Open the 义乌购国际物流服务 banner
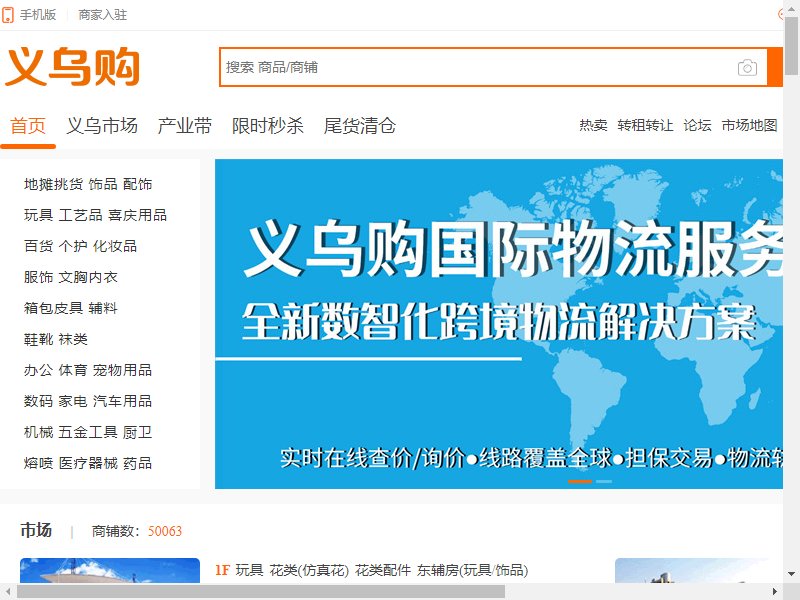The image size is (800, 600). 499,324
